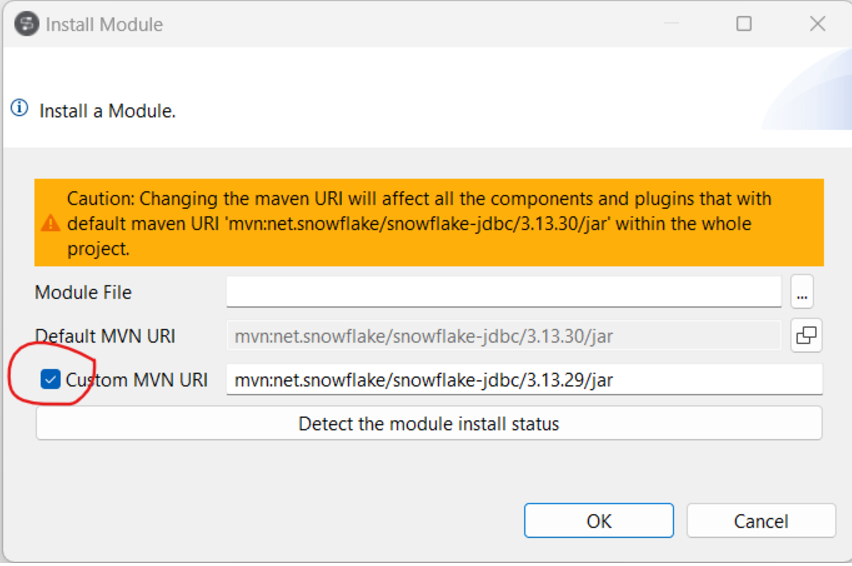The width and height of the screenshot is (852, 566).
Task: Click the orange caution message text
Action: click(x=420, y=223)
